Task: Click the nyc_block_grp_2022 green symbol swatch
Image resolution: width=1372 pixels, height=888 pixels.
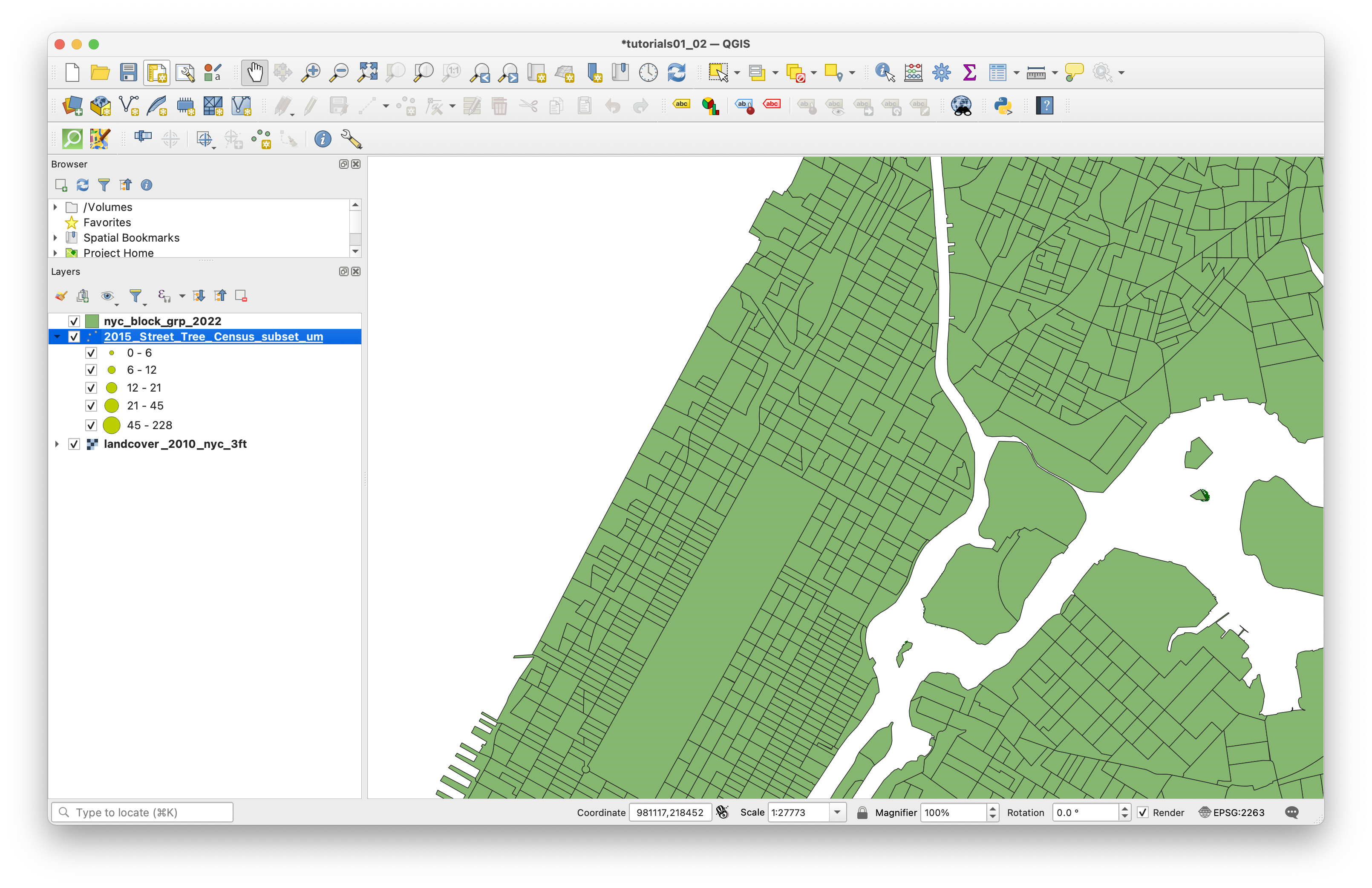Action: coord(92,321)
